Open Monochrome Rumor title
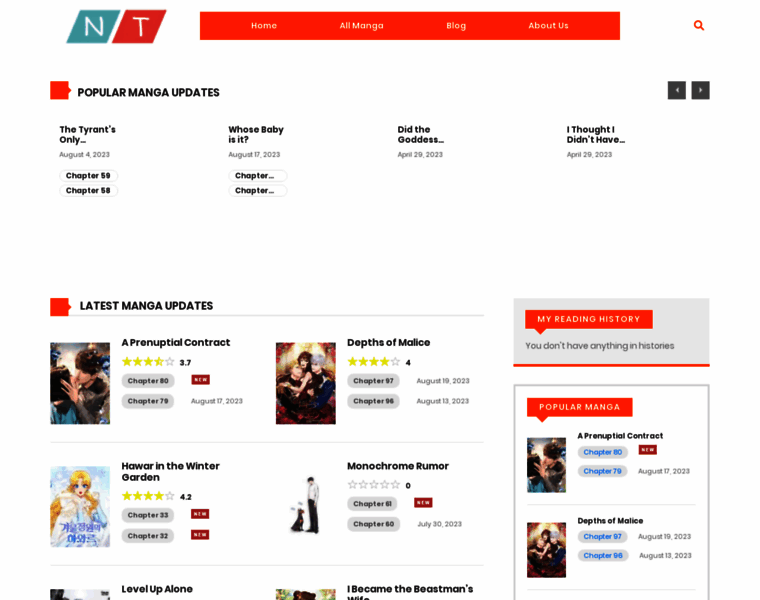This screenshot has height=600, width=760. click(x=398, y=466)
